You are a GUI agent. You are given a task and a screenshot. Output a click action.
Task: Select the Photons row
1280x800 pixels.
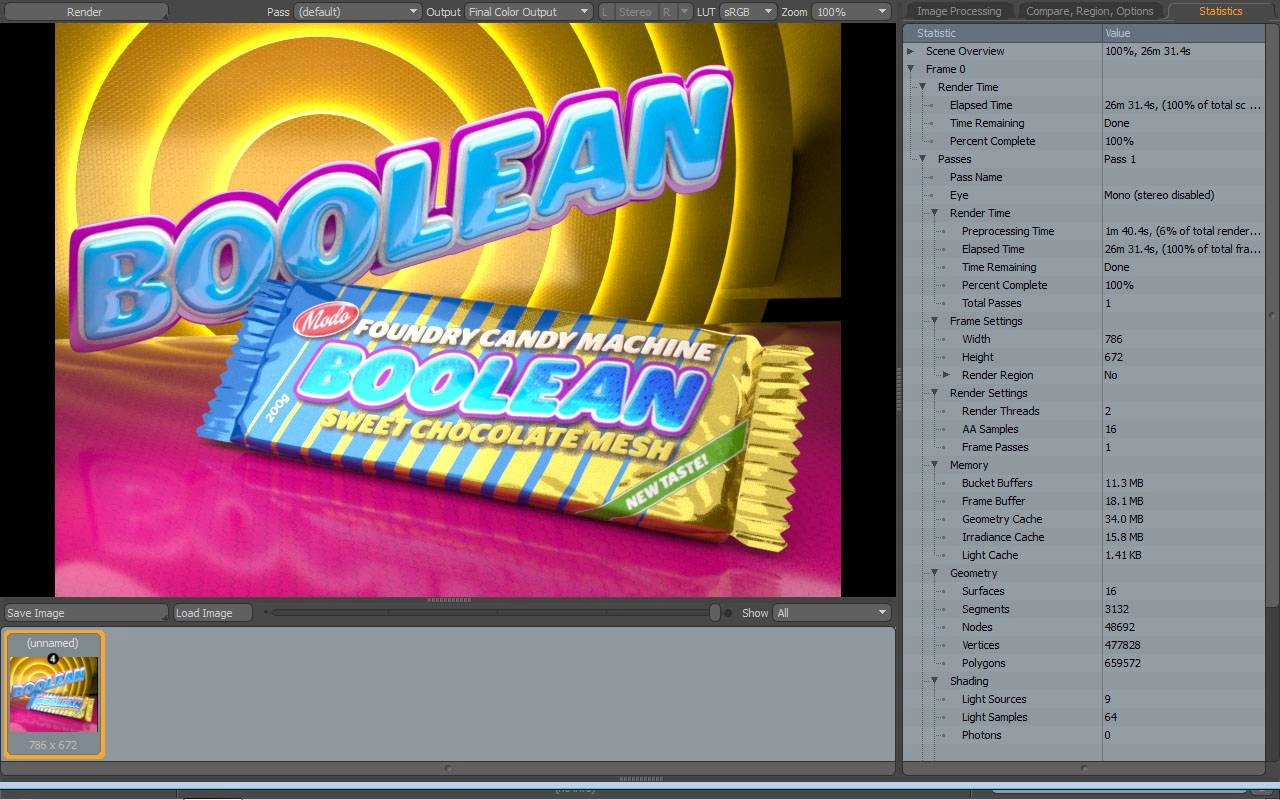[1084, 735]
